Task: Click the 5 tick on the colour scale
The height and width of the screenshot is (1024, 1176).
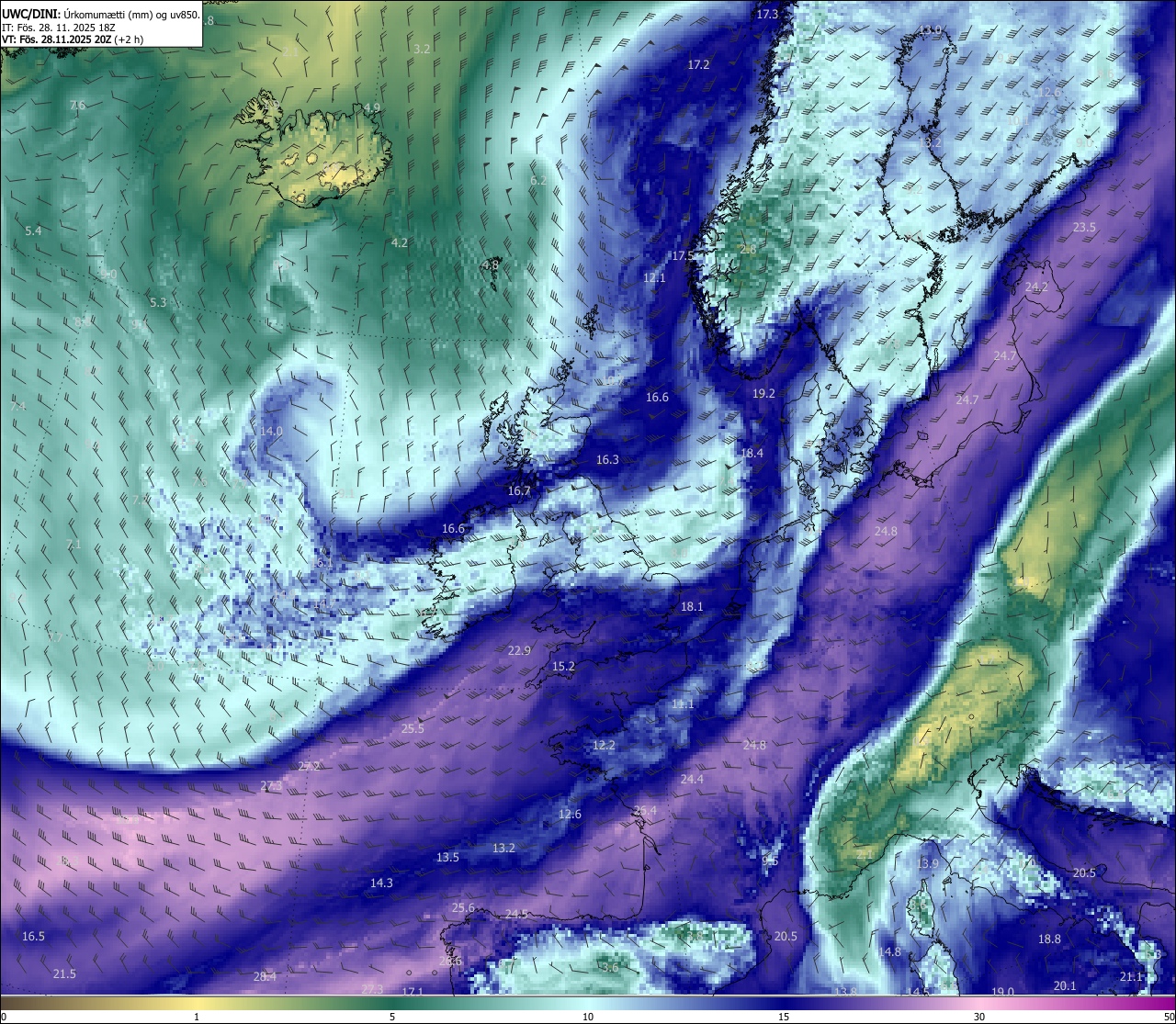Action: pyautogui.click(x=392, y=1017)
